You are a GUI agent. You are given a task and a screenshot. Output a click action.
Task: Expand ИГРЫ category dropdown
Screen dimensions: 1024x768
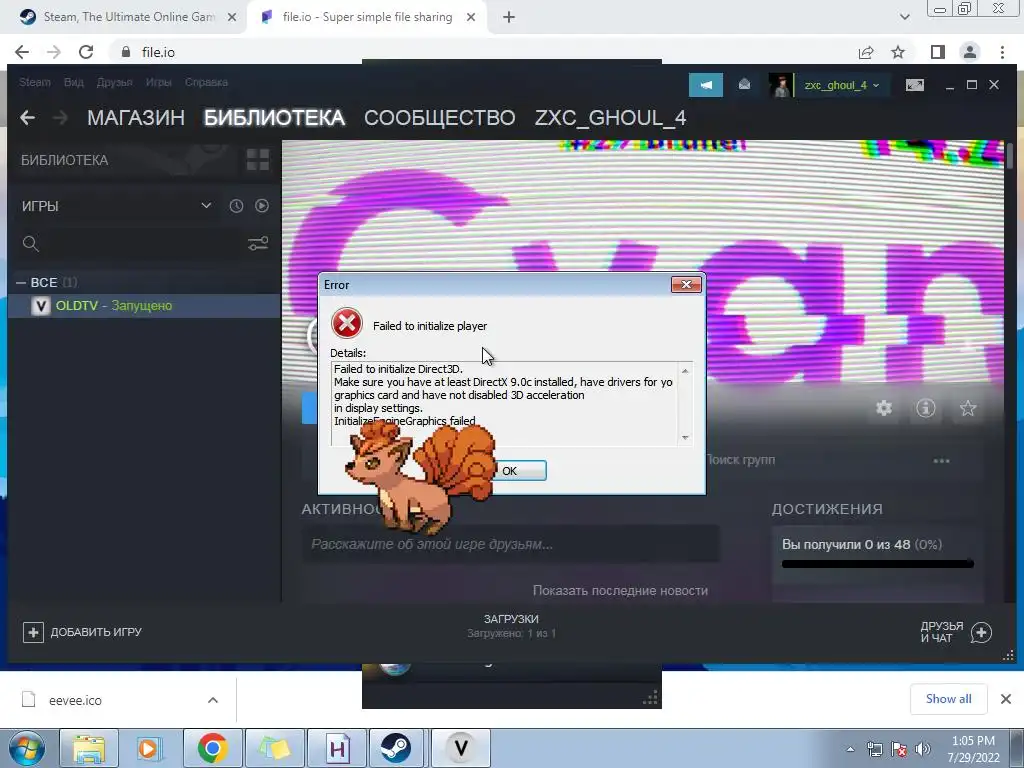[x=206, y=206]
